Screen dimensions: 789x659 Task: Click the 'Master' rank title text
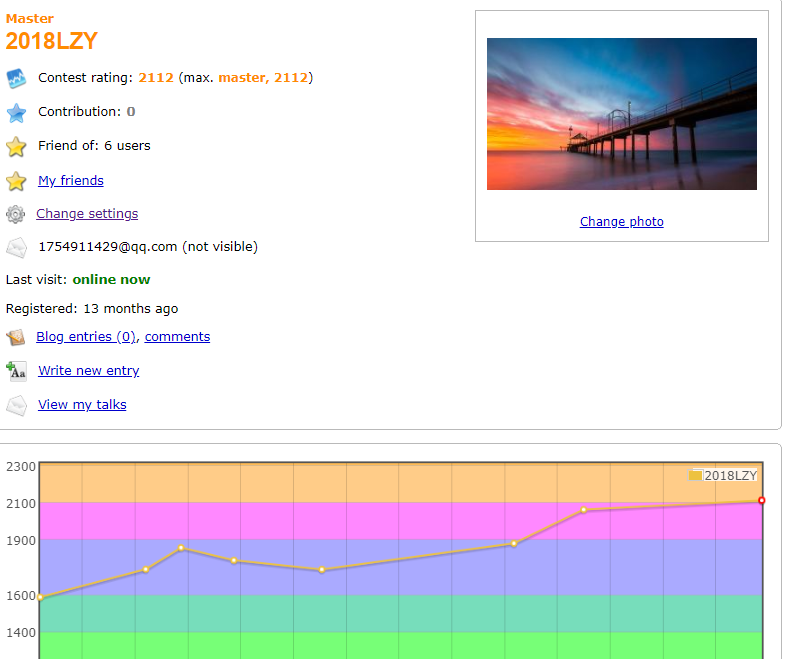30,19
